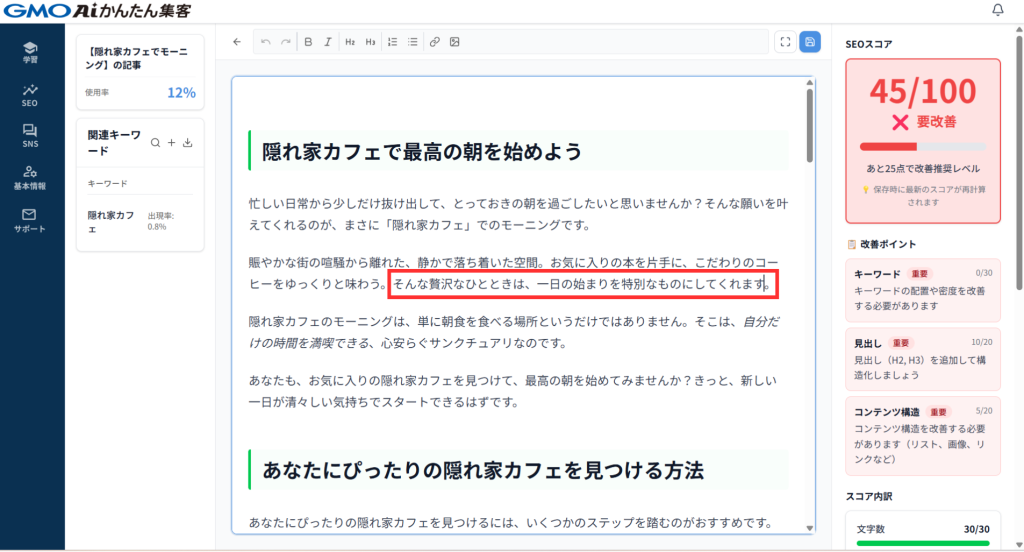Screen dimensions: 1024x552
Task: Open the SEO section in sidebar
Action: (30, 94)
